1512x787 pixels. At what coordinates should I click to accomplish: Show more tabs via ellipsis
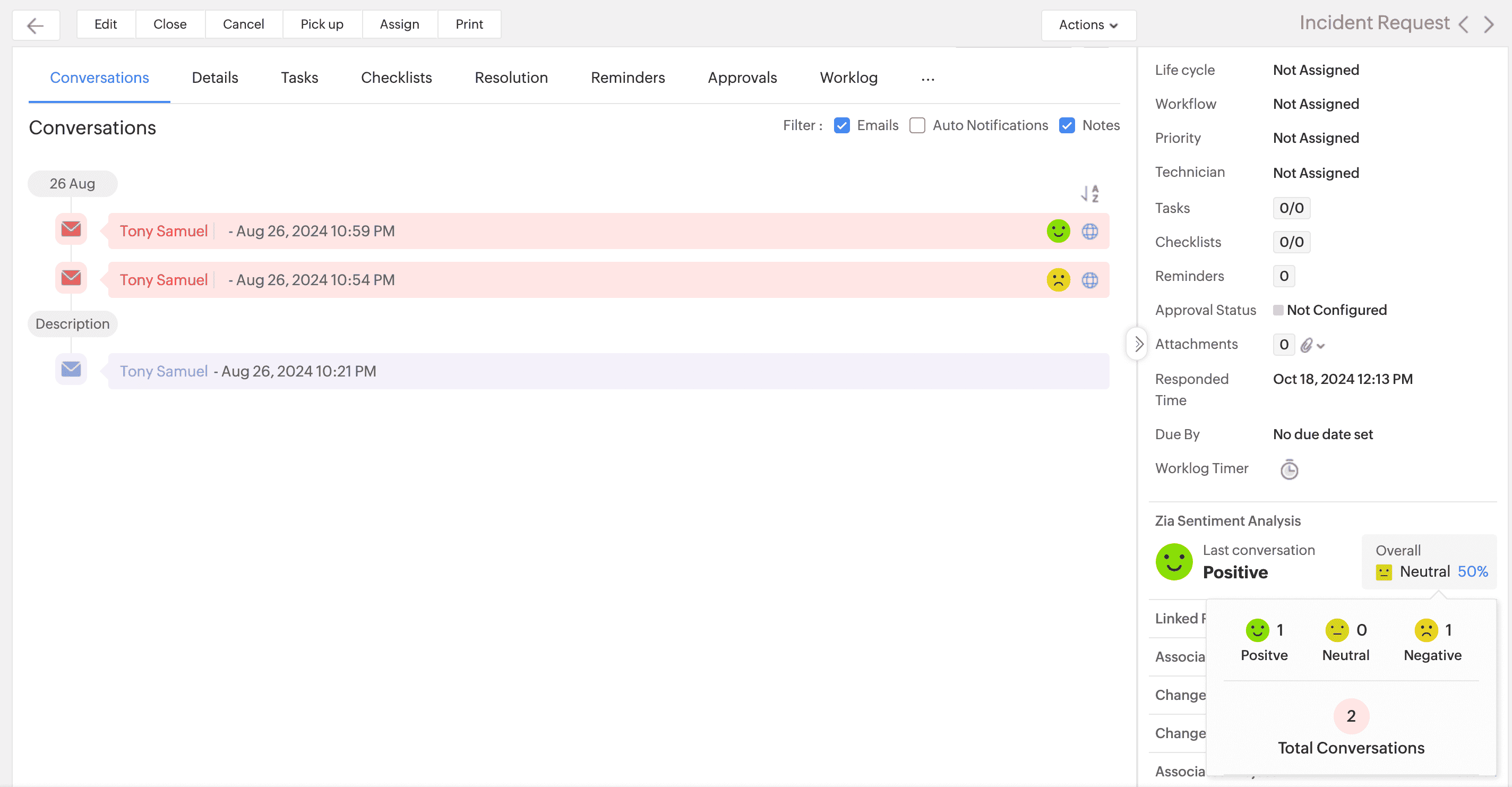click(x=927, y=78)
